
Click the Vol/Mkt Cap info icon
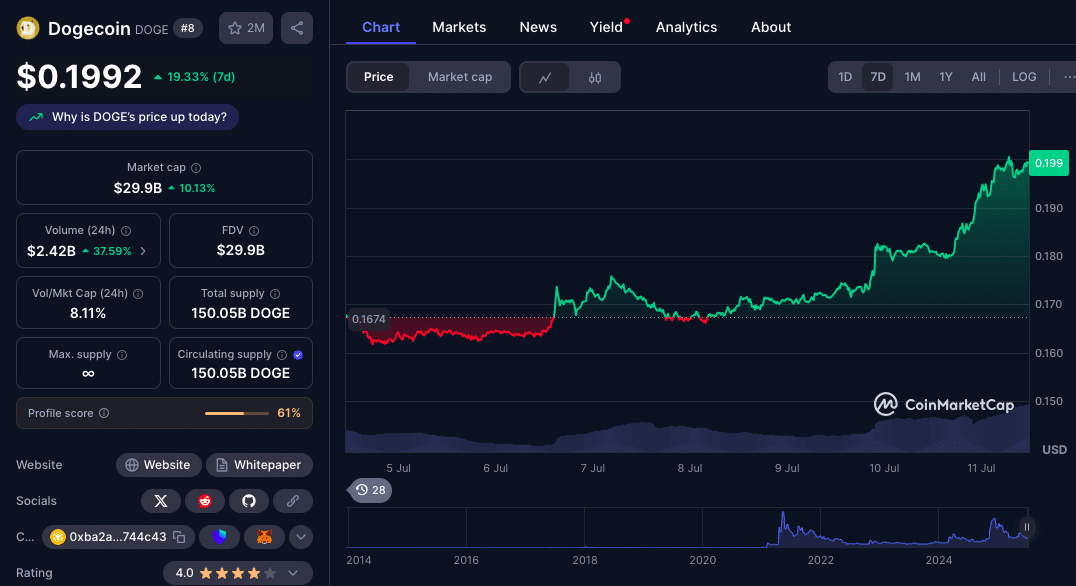[x=138, y=294]
